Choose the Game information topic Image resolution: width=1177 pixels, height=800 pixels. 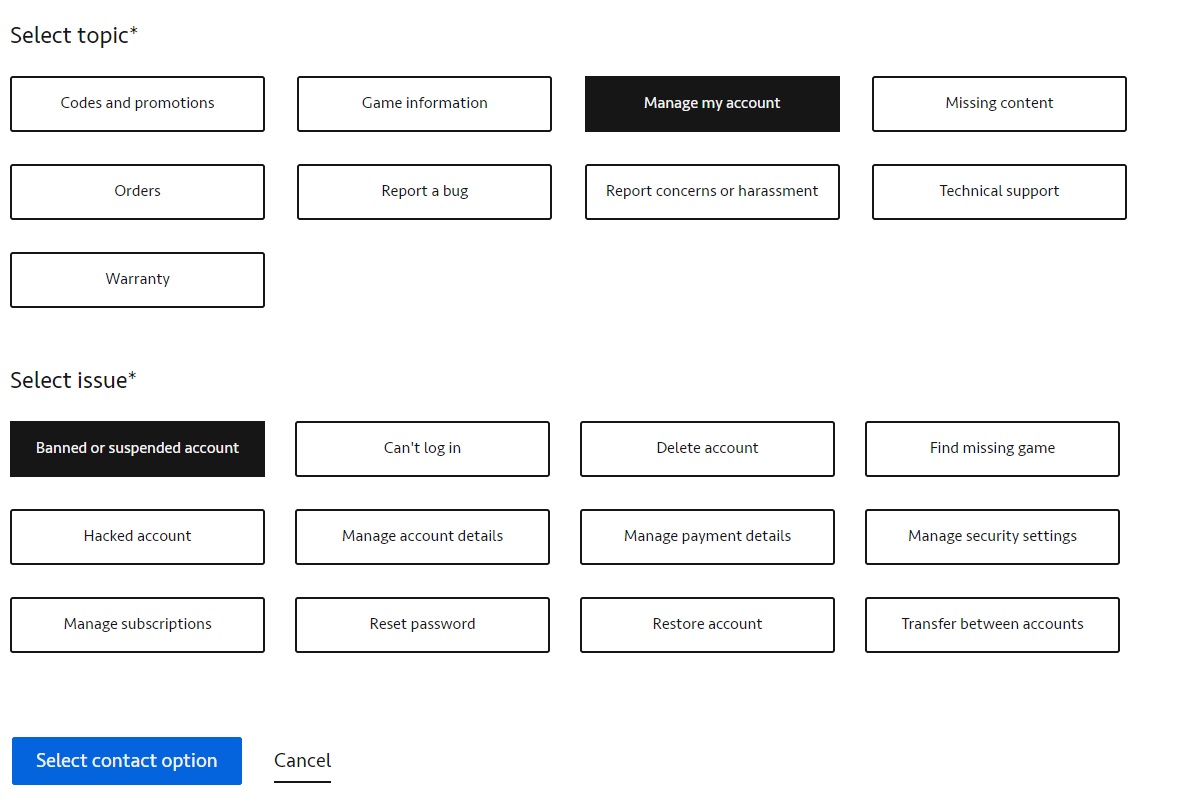point(424,103)
